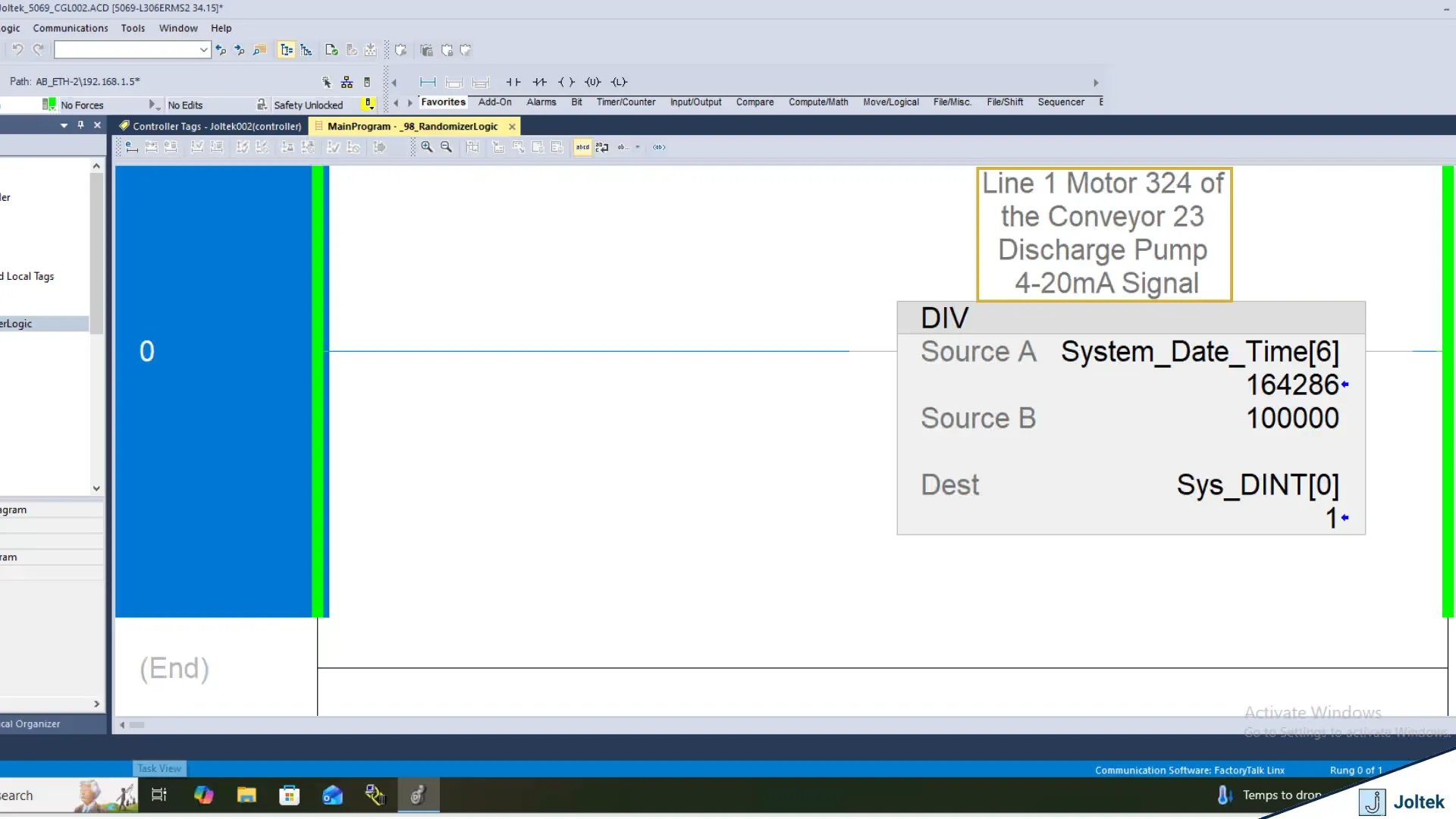Click the <ab> tag display icon

(x=659, y=147)
